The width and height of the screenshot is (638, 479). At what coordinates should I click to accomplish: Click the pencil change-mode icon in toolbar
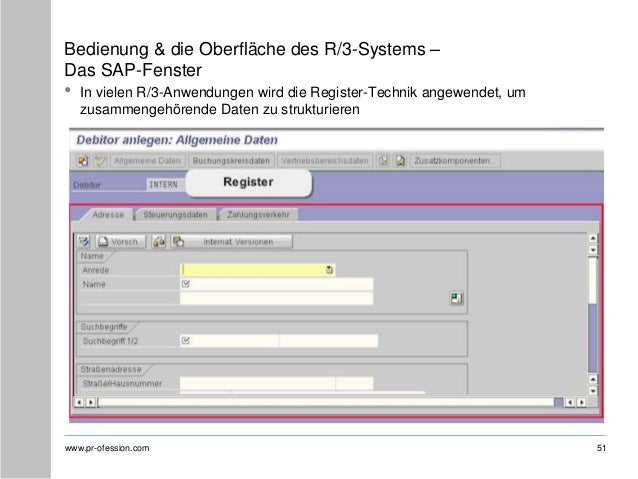coord(100,161)
